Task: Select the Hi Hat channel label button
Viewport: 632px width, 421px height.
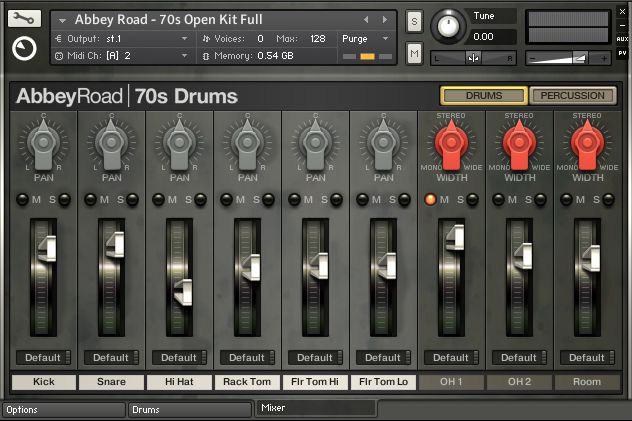Action: tap(179, 382)
